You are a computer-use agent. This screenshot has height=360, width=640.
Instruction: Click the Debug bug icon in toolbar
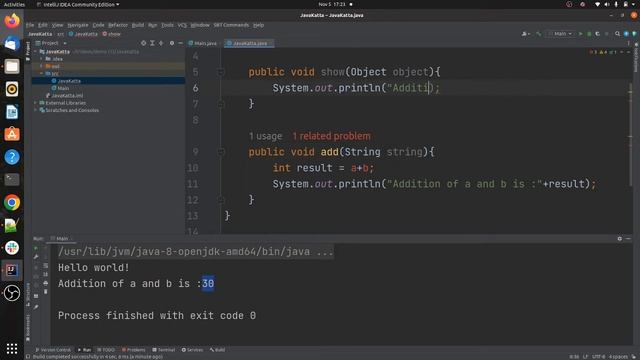click(589, 34)
